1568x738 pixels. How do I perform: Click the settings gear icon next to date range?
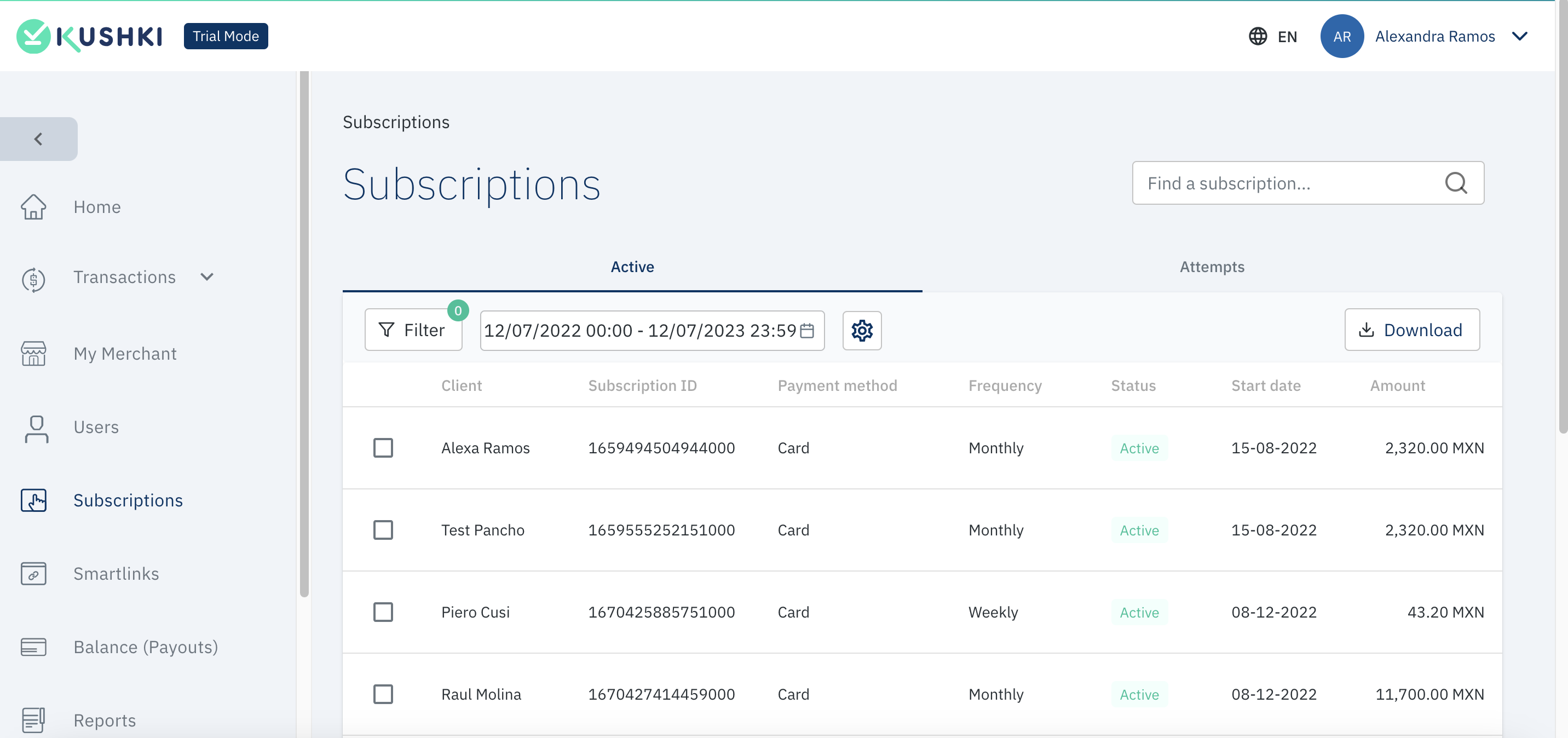[861, 330]
